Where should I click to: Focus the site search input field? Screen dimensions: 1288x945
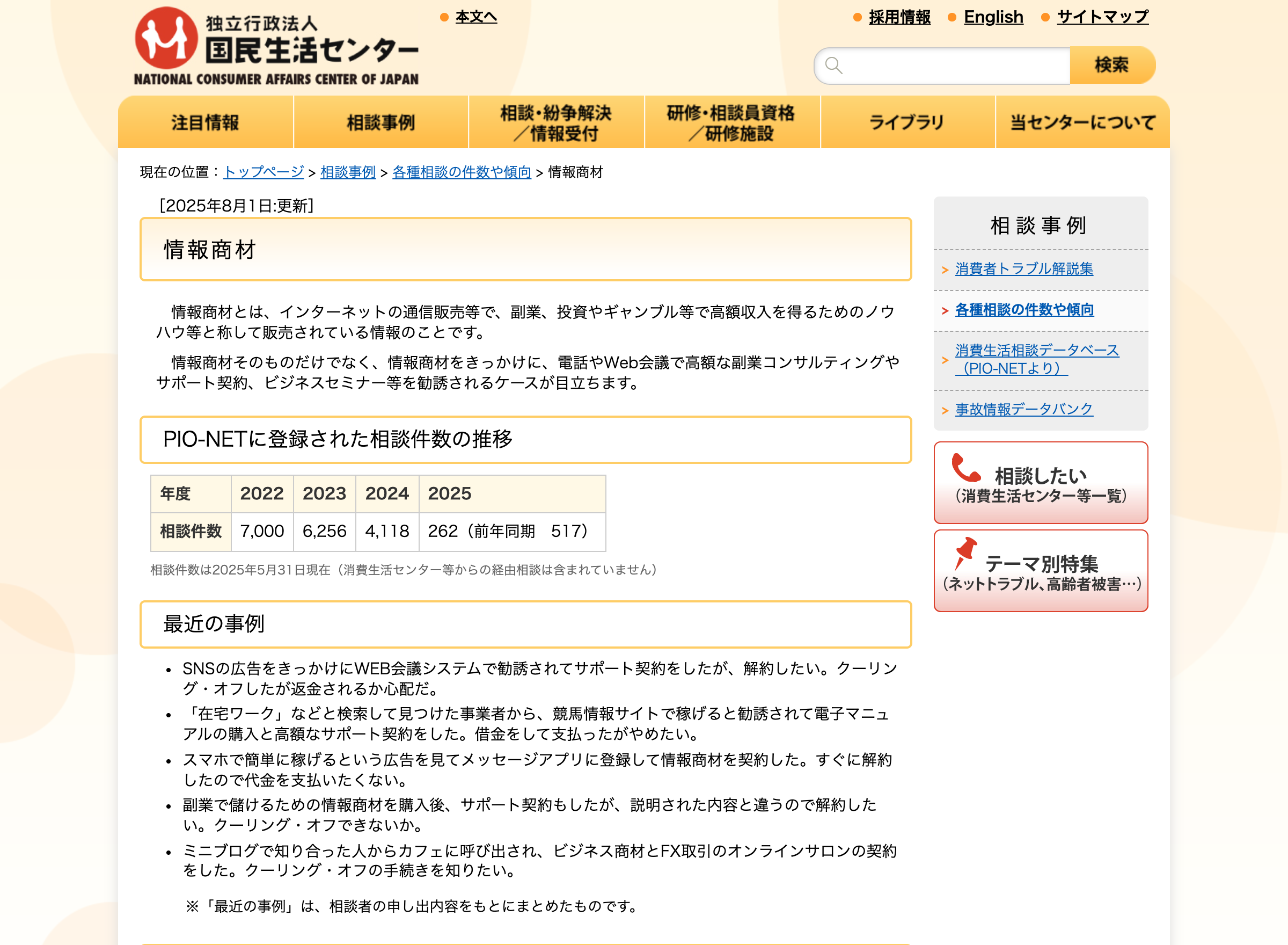[942, 66]
